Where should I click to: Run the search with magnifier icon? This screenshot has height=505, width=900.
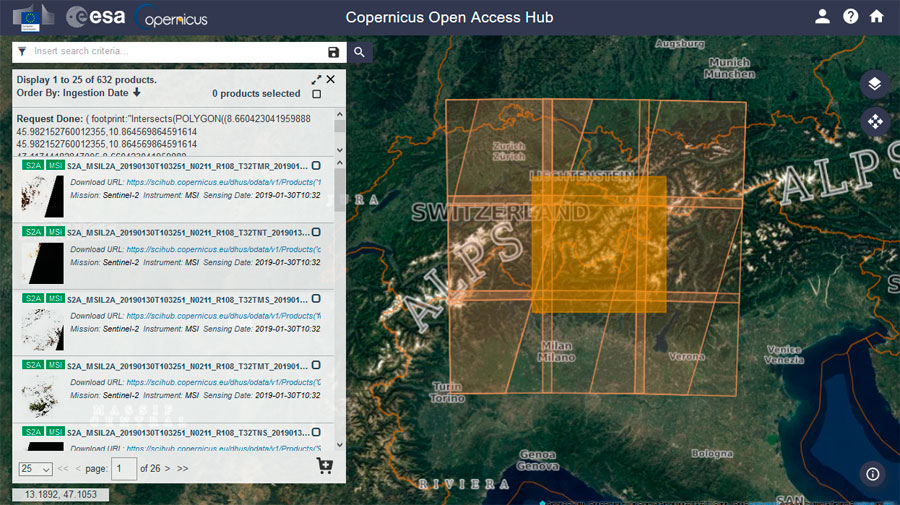(x=359, y=52)
